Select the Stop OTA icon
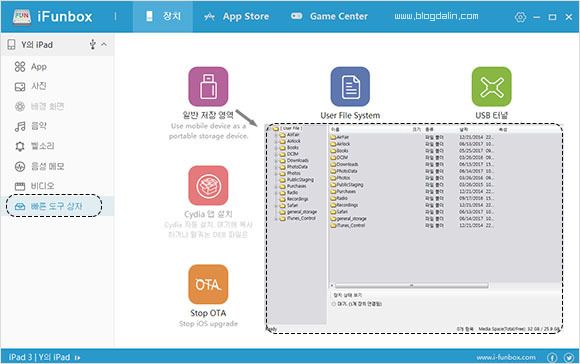 208,284
